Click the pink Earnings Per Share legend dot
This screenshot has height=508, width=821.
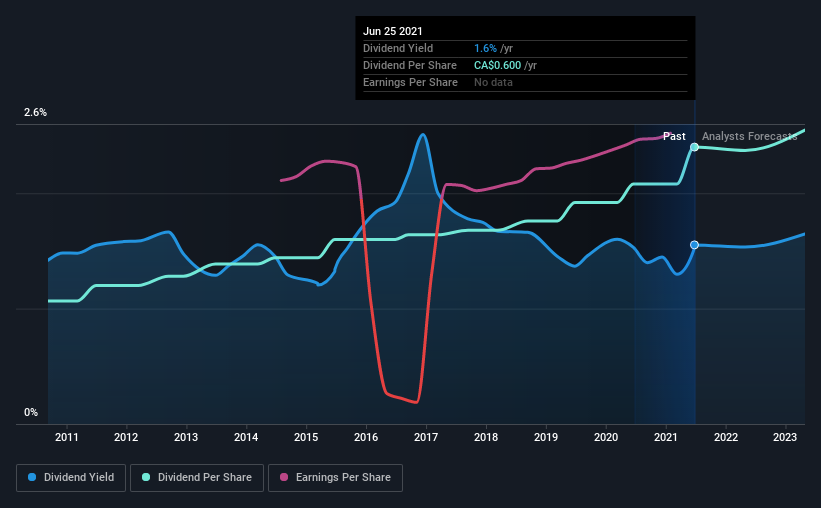point(284,477)
